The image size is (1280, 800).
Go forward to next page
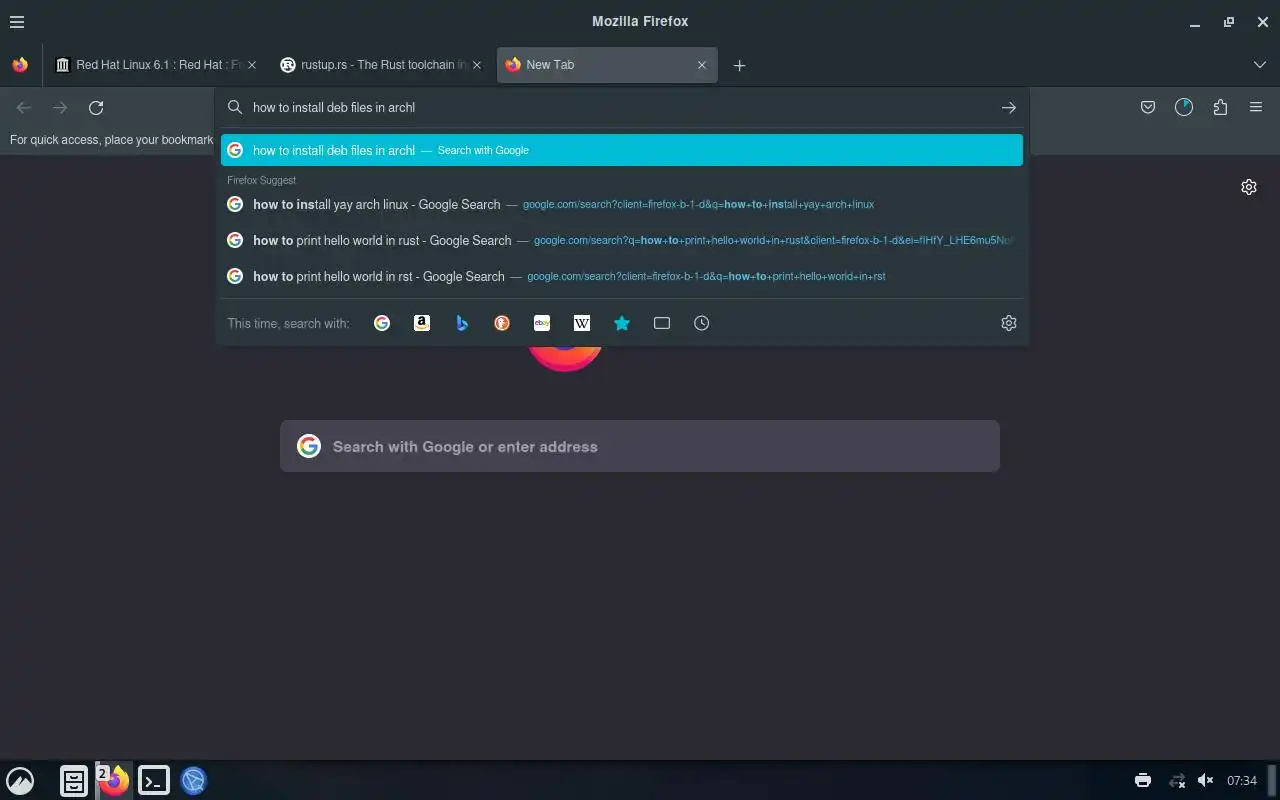[60, 107]
